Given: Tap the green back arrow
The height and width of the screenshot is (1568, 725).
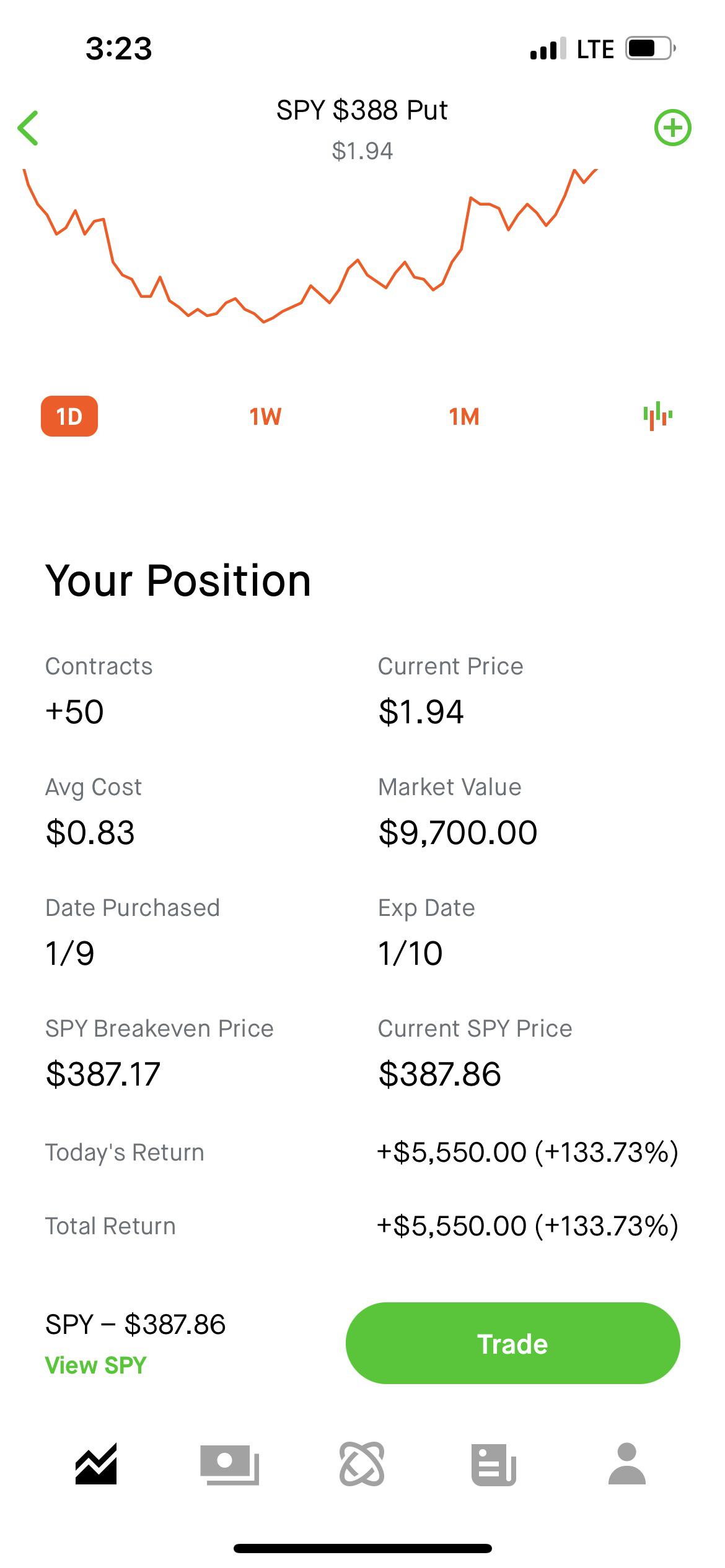Looking at the screenshot, I should point(29,128).
